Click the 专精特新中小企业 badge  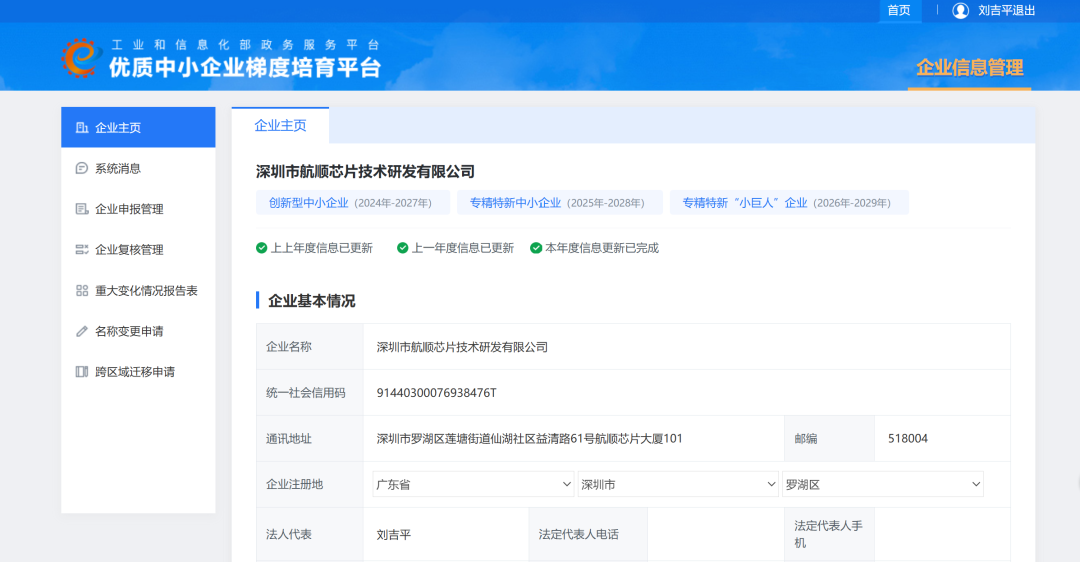[559, 202]
